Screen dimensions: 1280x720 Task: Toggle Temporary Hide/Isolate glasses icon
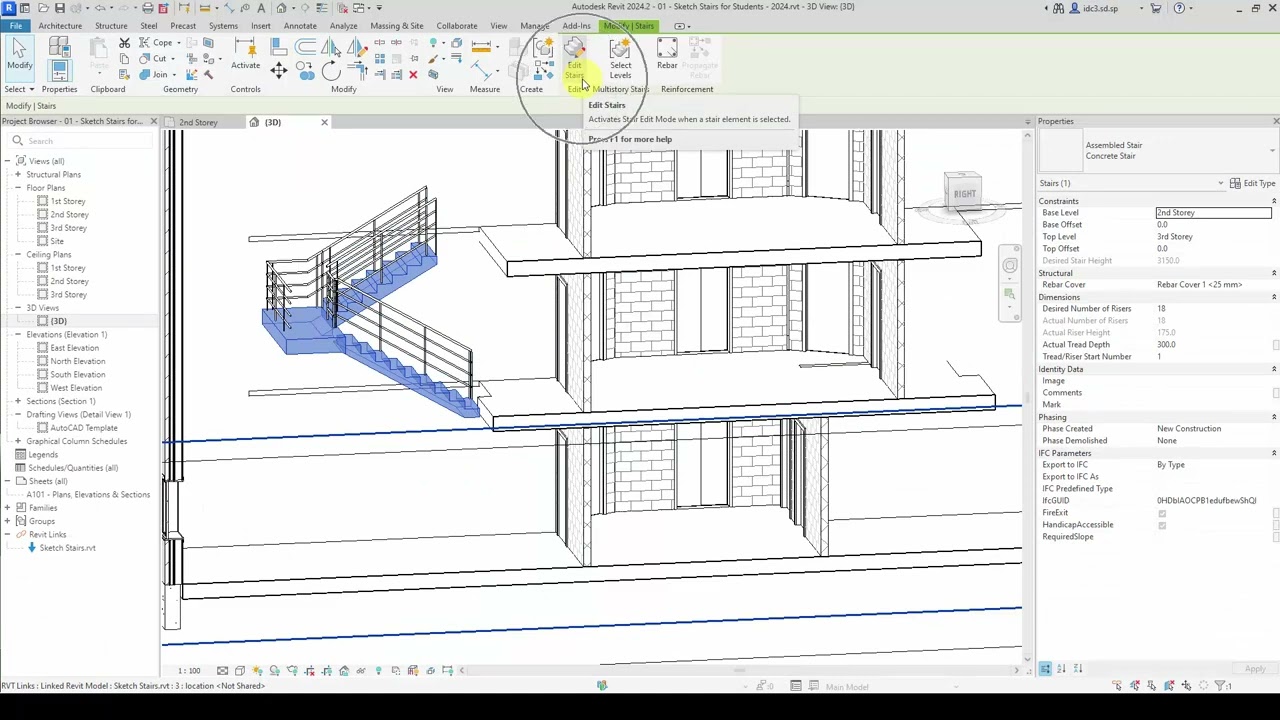[361, 671]
